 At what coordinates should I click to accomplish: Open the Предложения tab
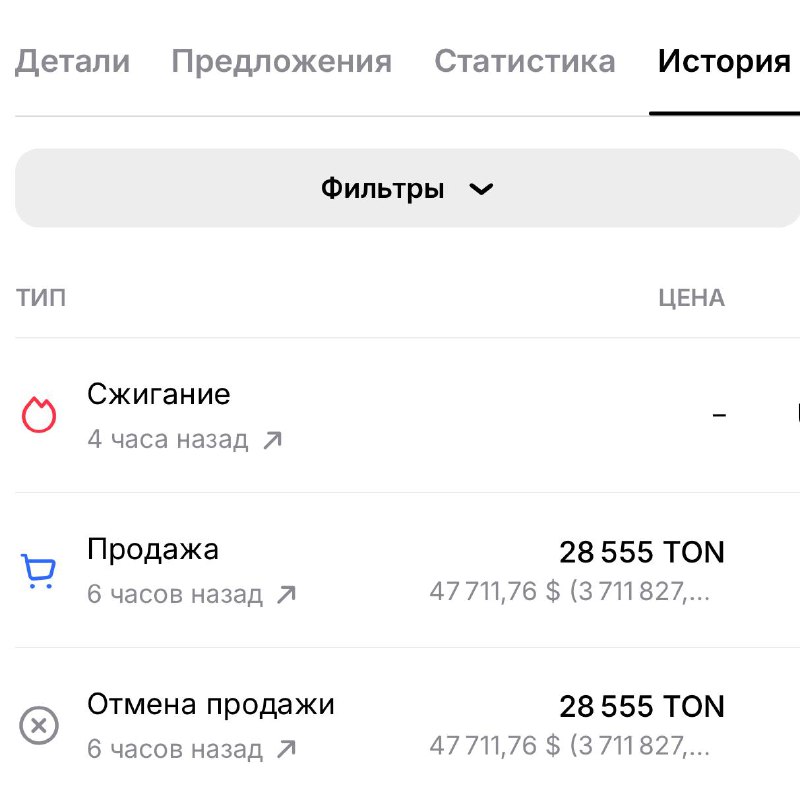pos(283,62)
